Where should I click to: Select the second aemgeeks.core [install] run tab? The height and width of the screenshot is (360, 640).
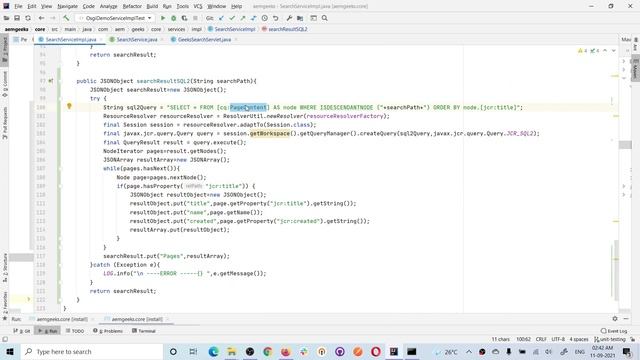(137, 319)
